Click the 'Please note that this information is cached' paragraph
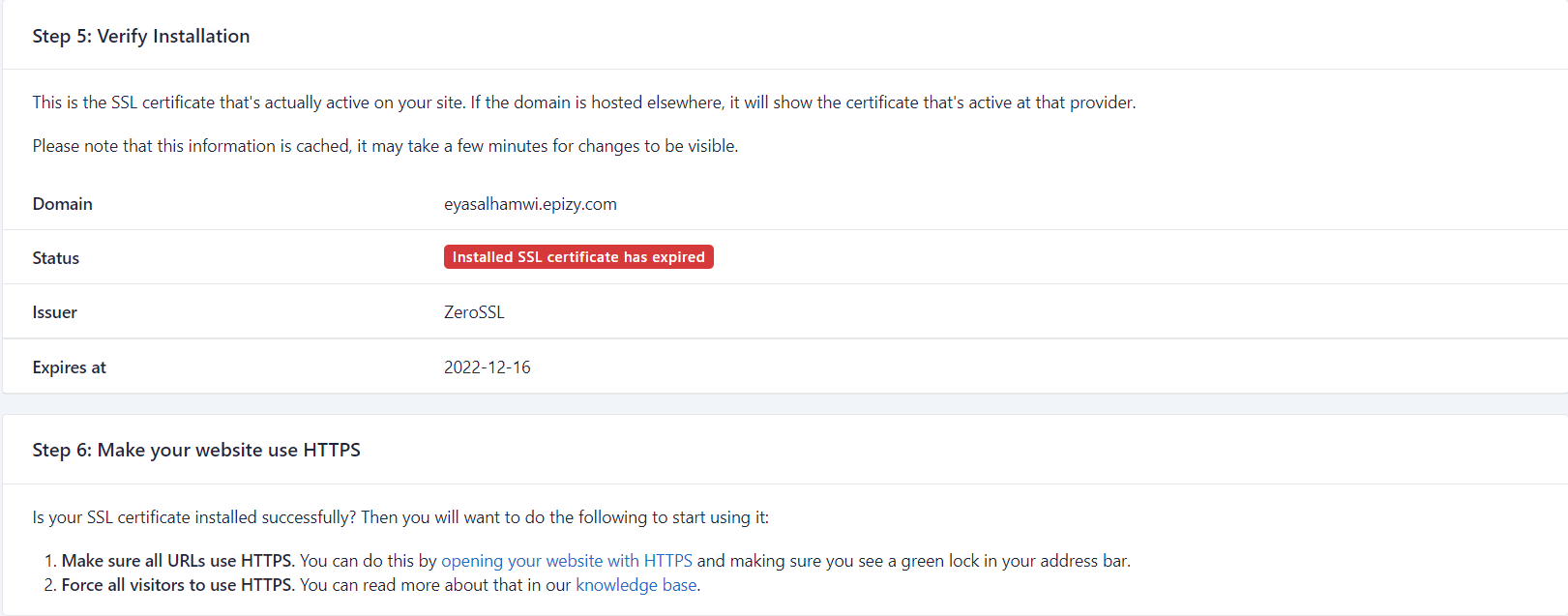 tap(385, 146)
